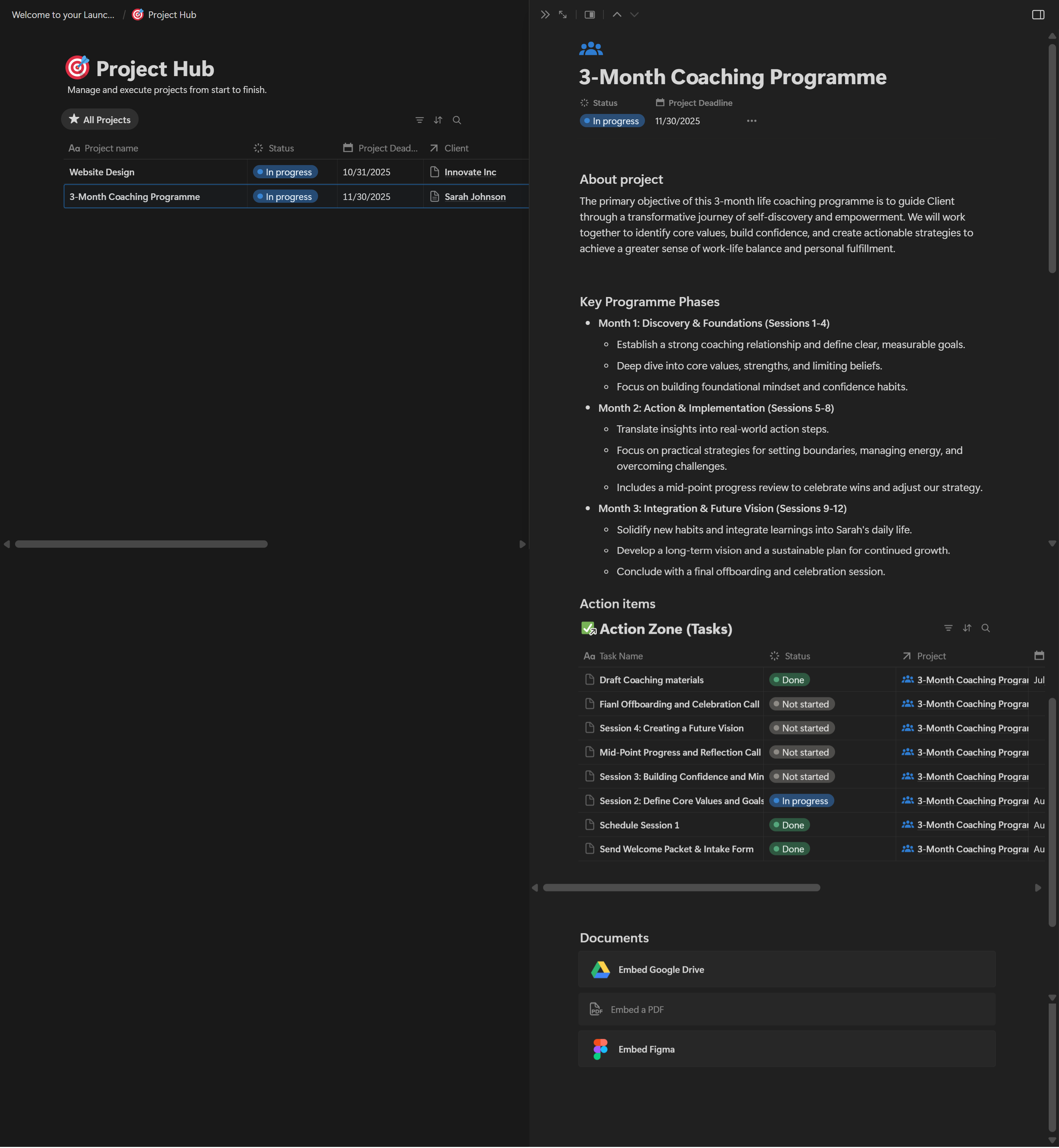Open the coaching page in full page
Viewport: 1059px width, 1148px height.
(563, 15)
